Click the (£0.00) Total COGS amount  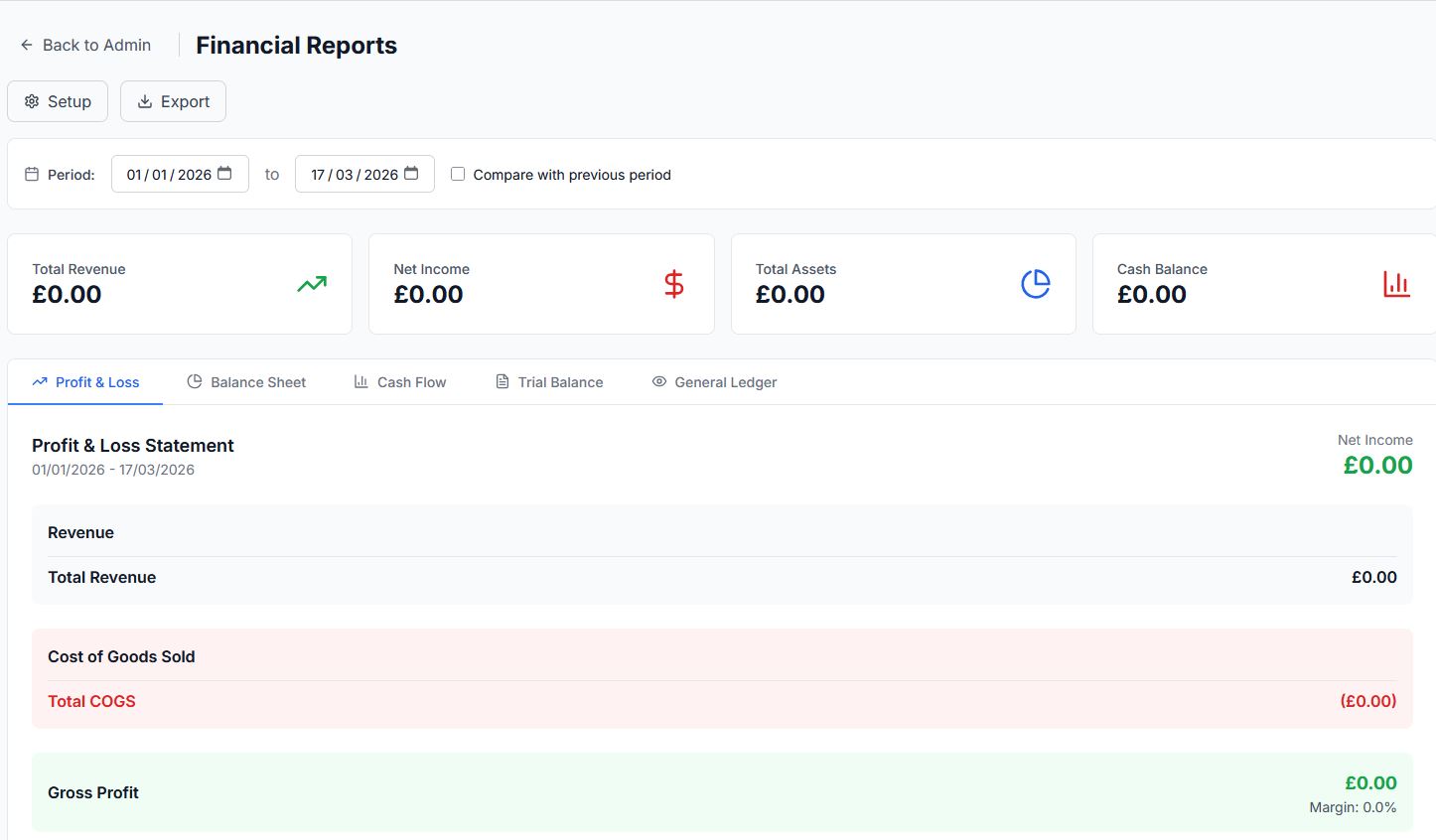pos(1368,701)
